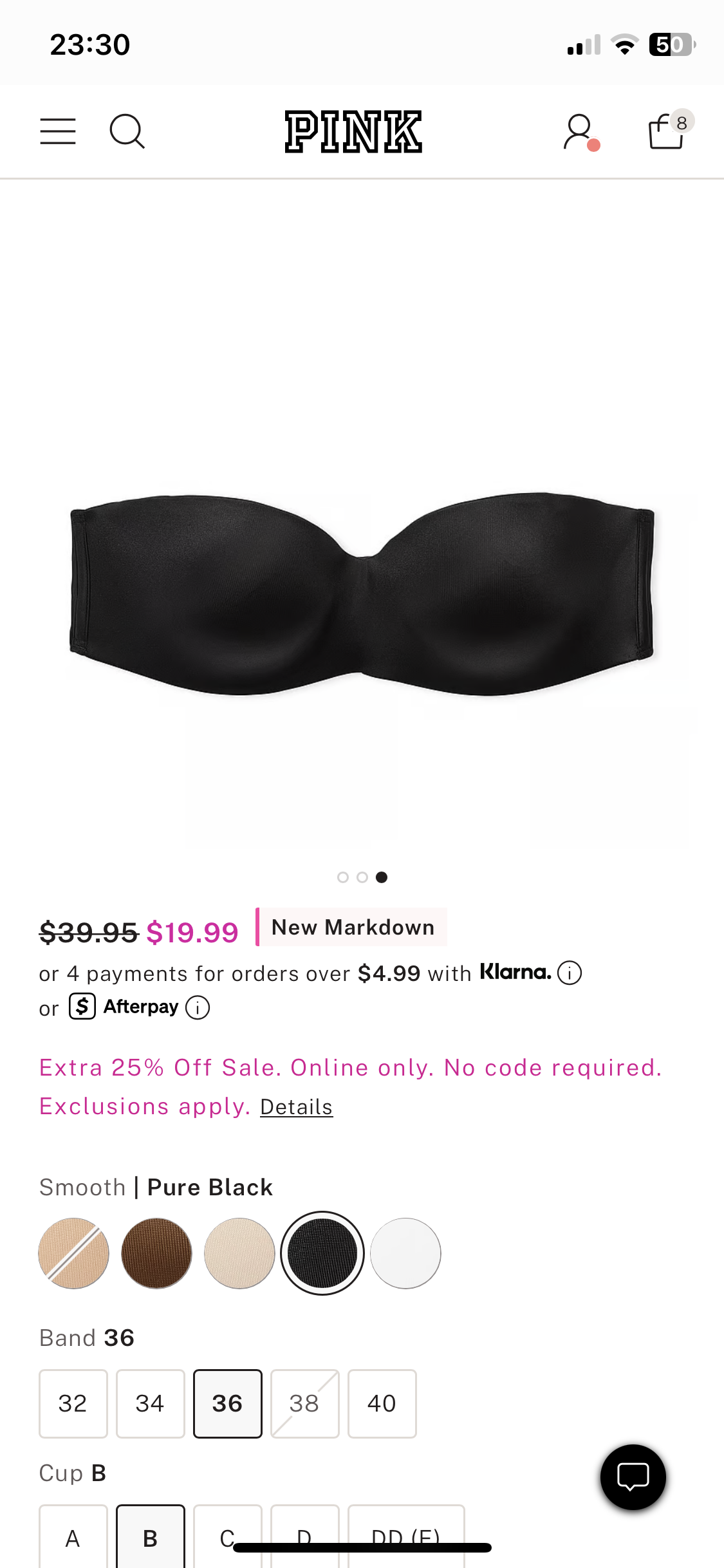Tap the Klarna info icon

pyautogui.click(x=570, y=973)
